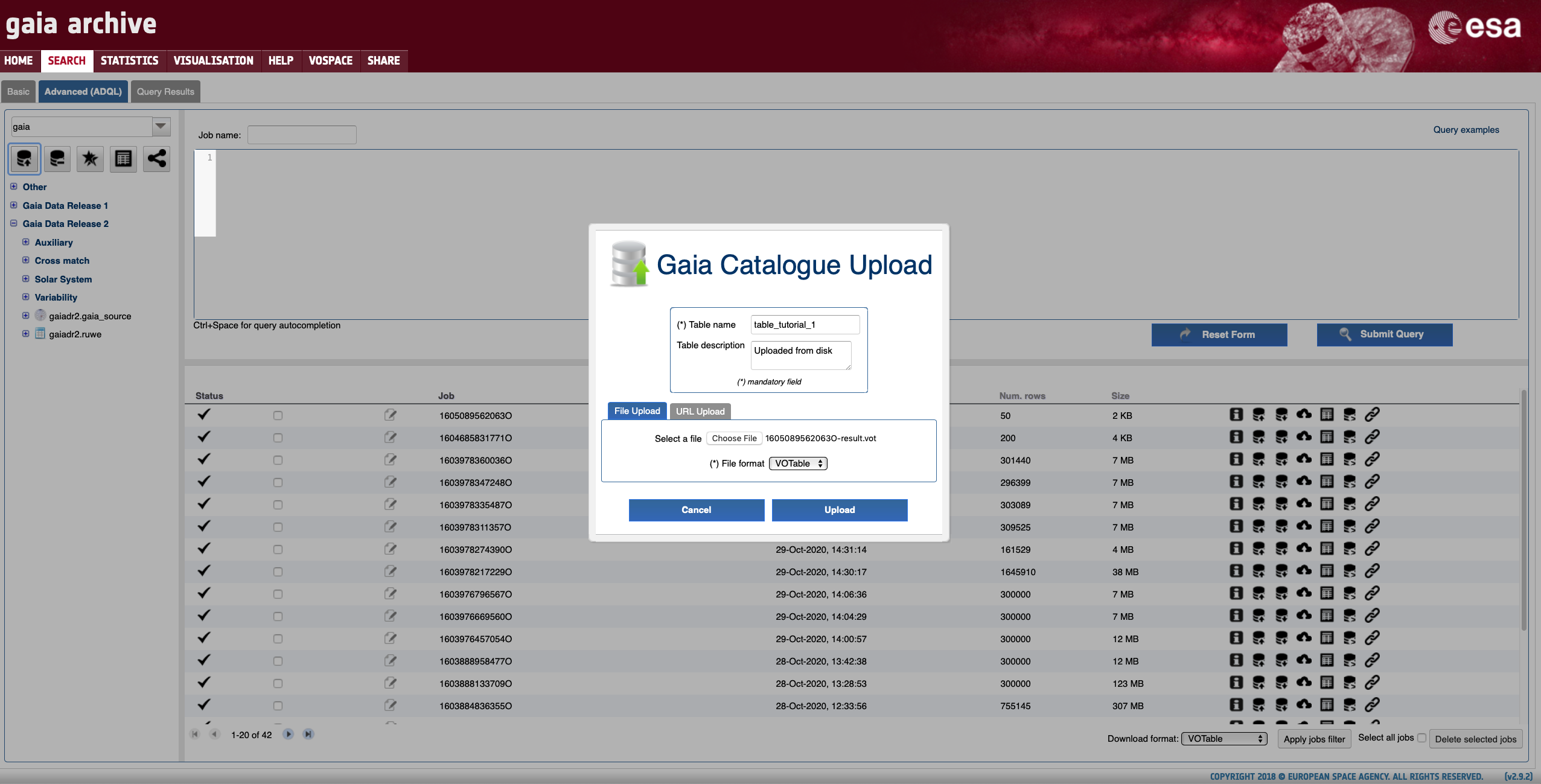Switch to URL Upload tab
1541x784 pixels.
pyautogui.click(x=700, y=412)
